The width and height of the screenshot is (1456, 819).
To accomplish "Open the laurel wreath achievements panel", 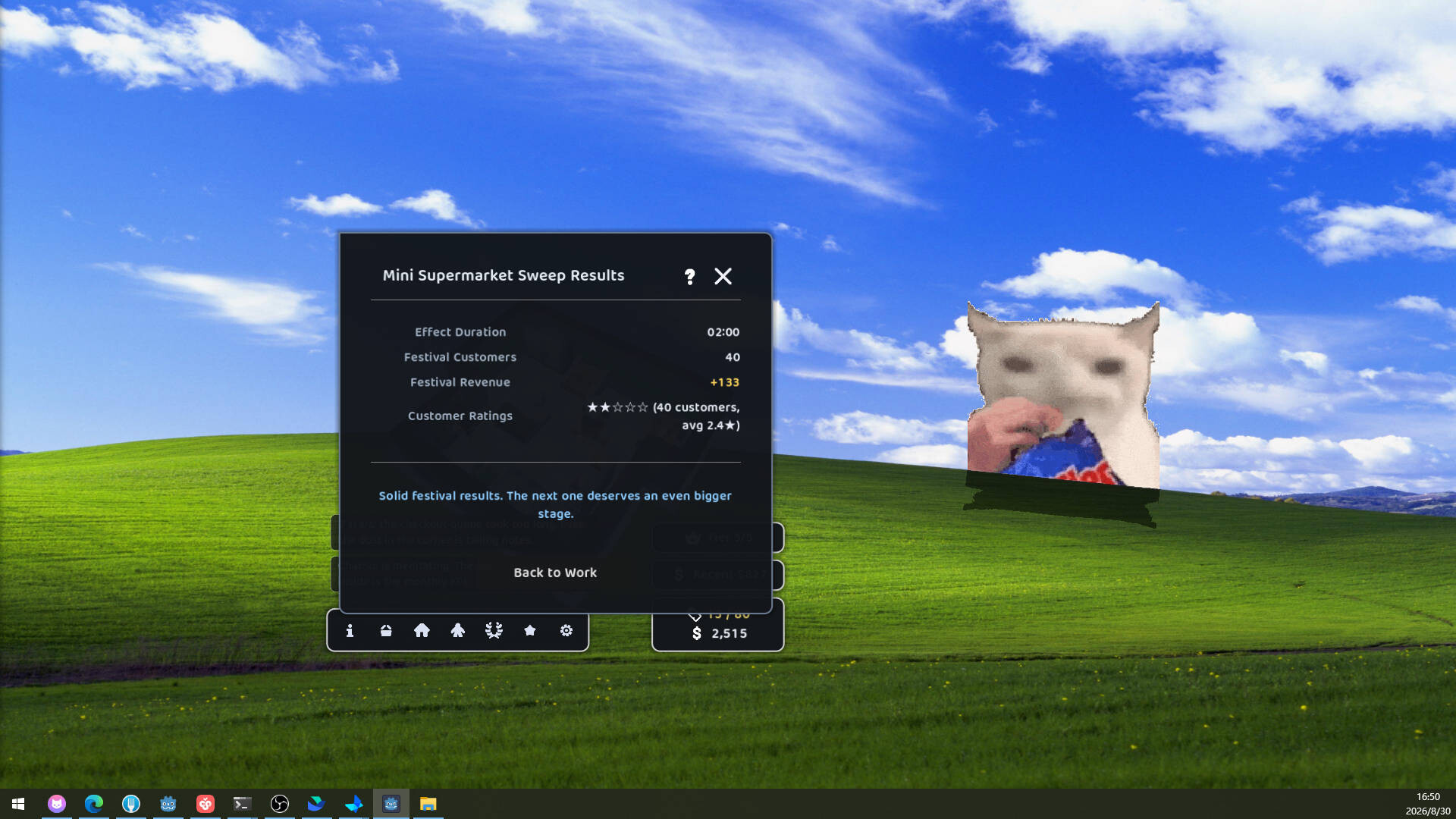I will [494, 630].
